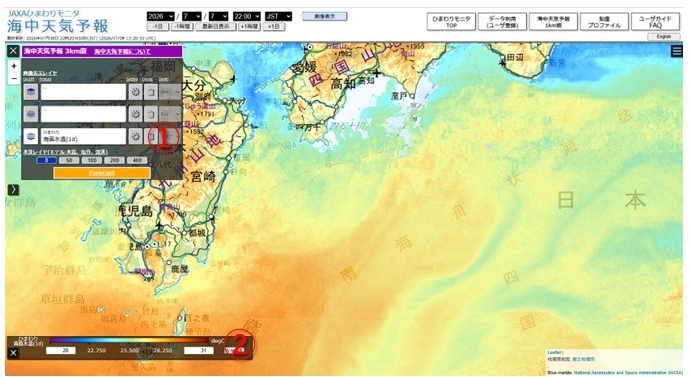Switch language to English

[x=664, y=37]
